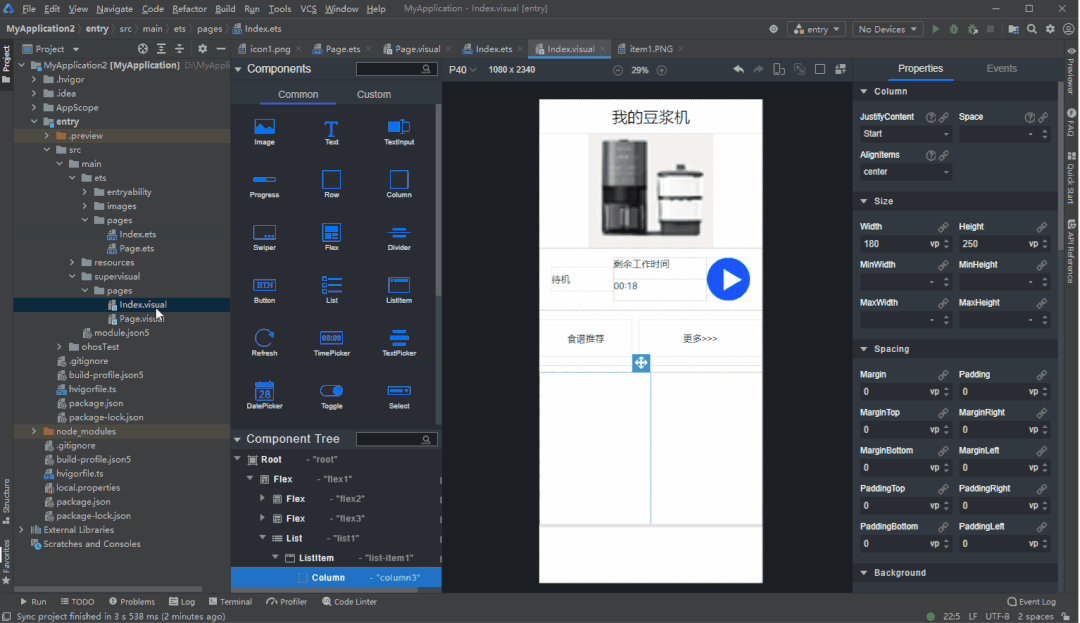Open the Event Log
Image resolution: width=1080 pixels, height=623 pixels.
[1031, 602]
